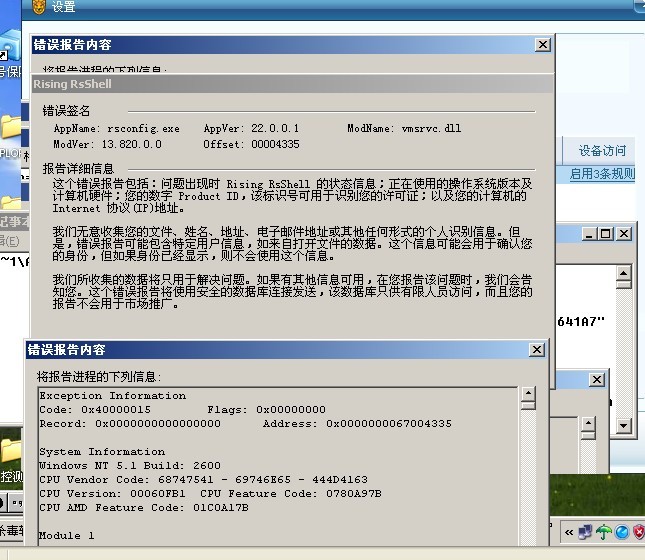Click the network connection icon in system tray
The height and width of the screenshot is (560, 645).
[x=585, y=532]
